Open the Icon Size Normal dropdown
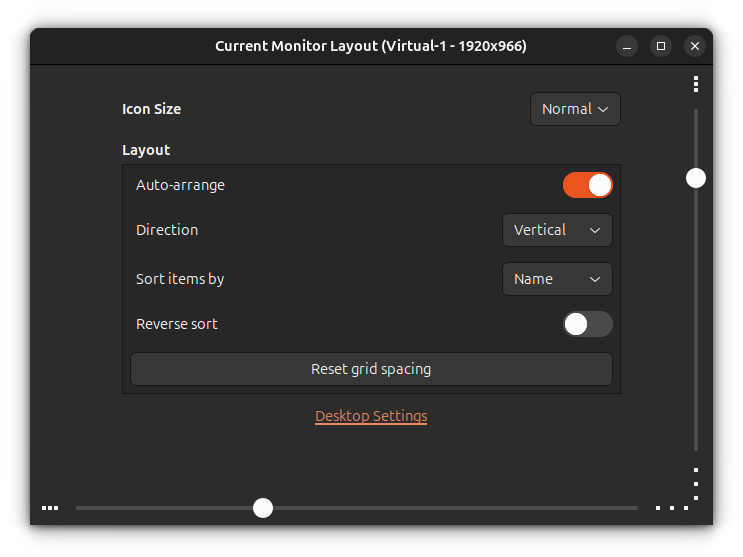 coord(575,109)
